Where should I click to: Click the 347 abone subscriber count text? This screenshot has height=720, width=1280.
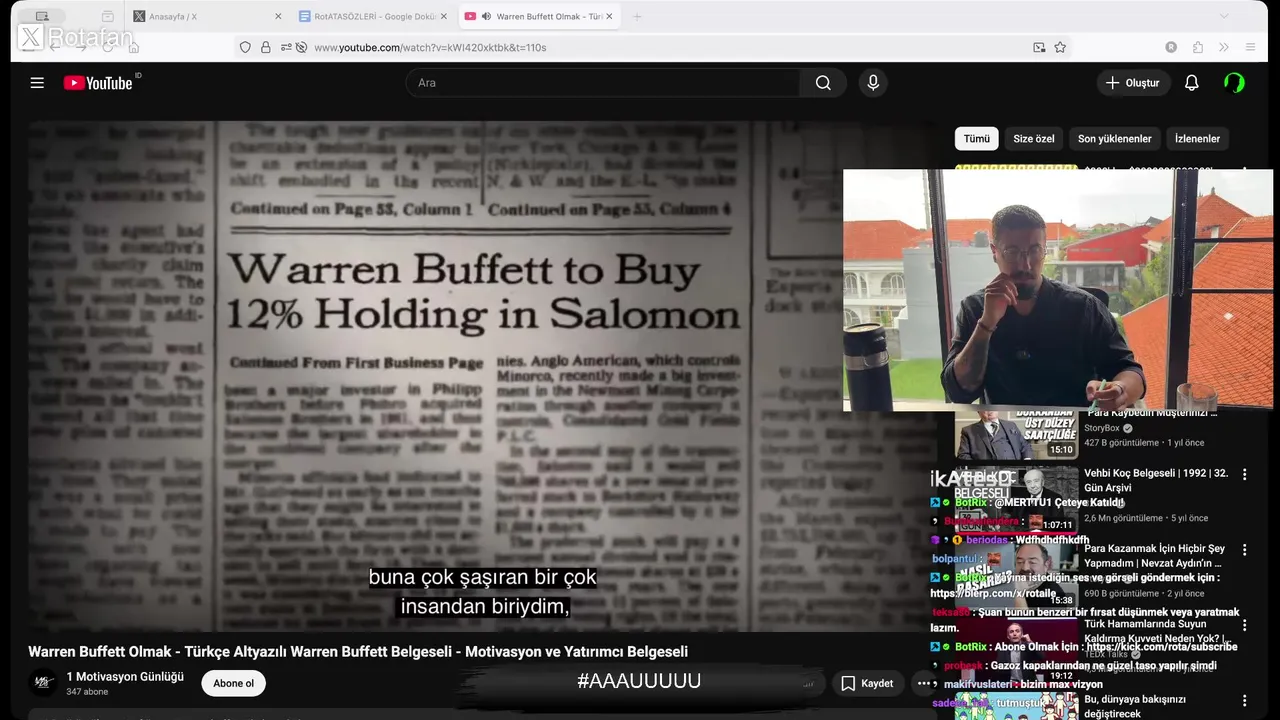point(87,692)
